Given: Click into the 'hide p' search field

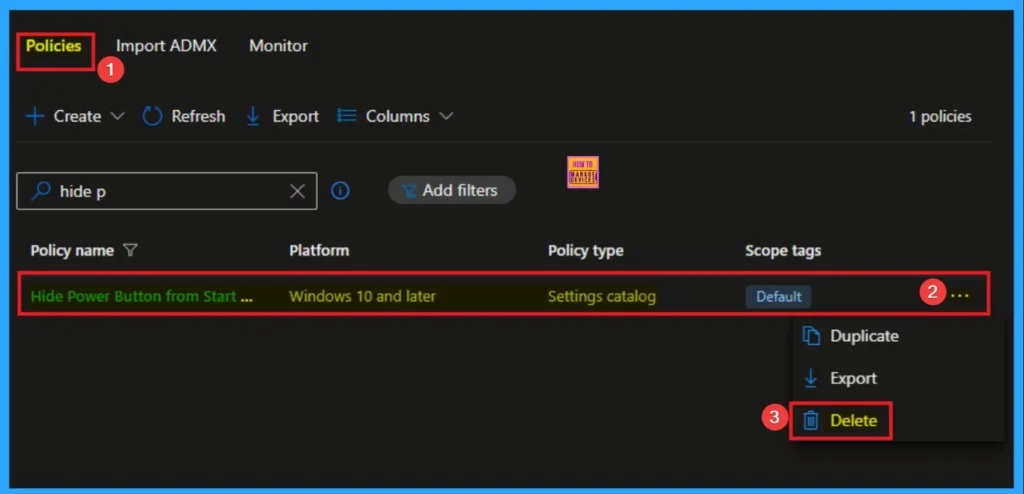Looking at the screenshot, I should (167, 191).
